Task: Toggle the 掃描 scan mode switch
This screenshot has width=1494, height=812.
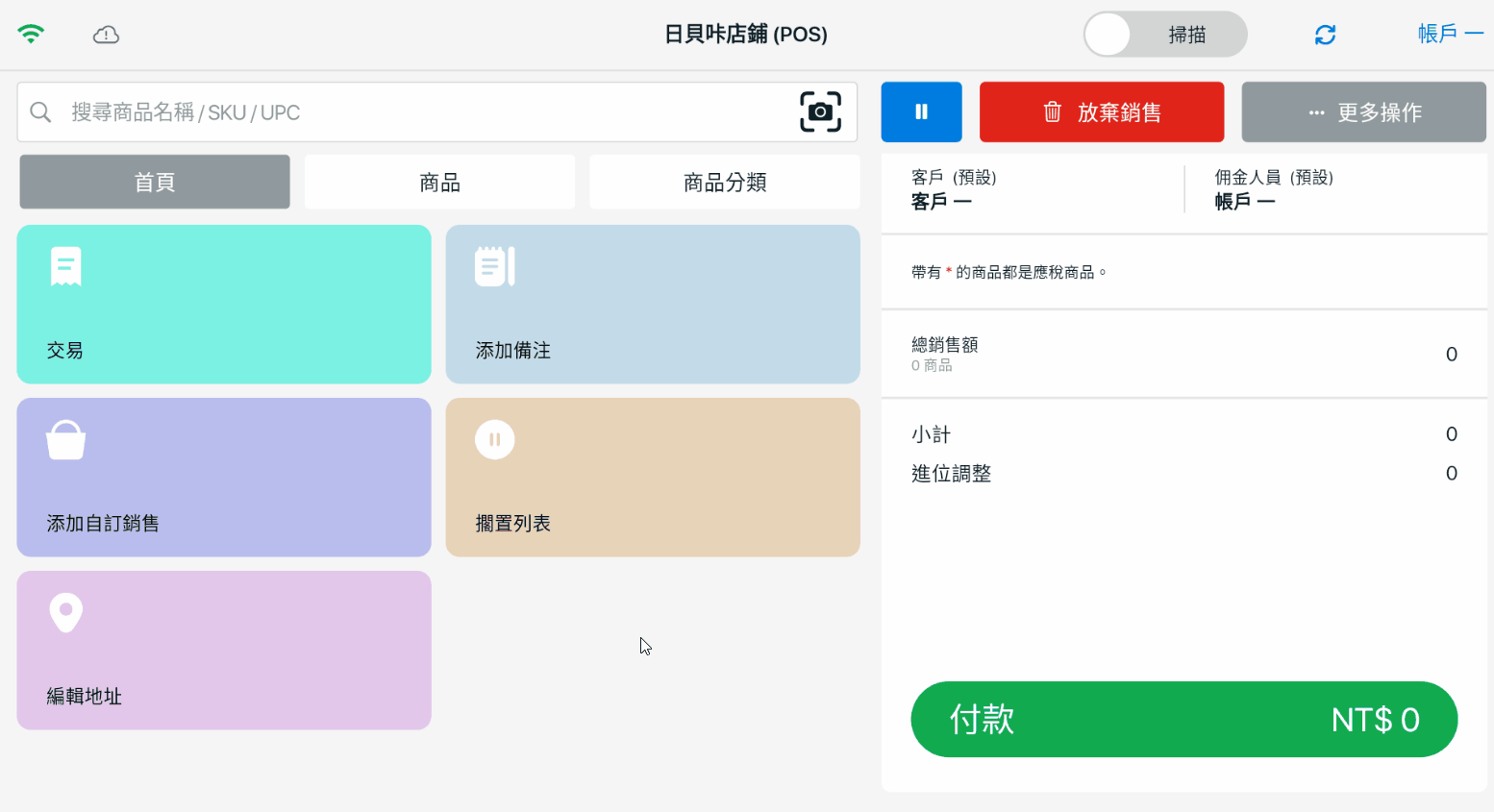Action: tap(1164, 35)
